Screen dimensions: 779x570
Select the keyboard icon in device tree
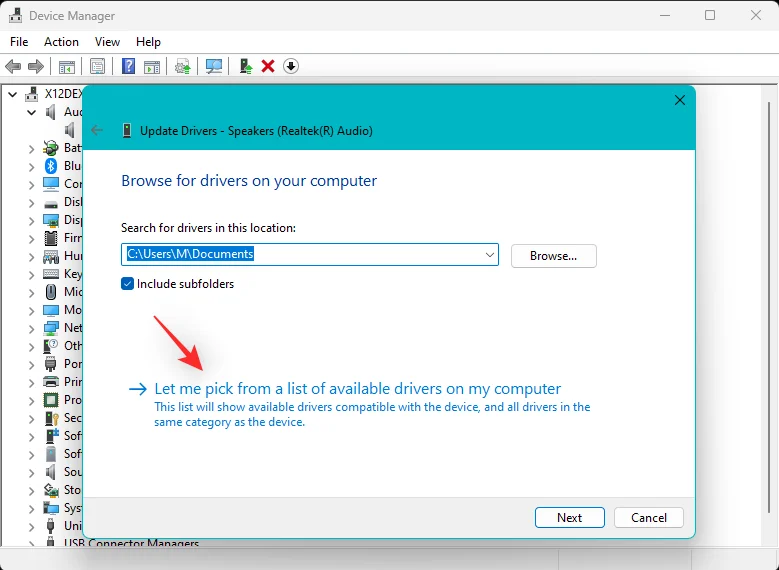tap(51, 274)
